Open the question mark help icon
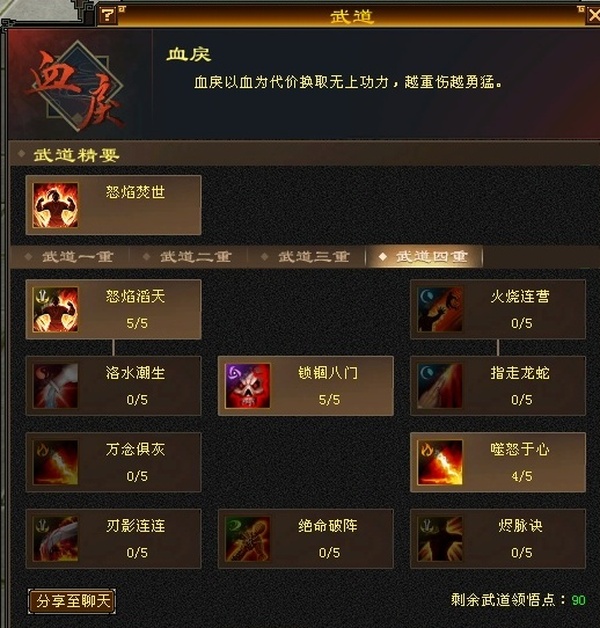Image resolution: width=600 pixels, height=628 pixels. [x=107, y=16]
